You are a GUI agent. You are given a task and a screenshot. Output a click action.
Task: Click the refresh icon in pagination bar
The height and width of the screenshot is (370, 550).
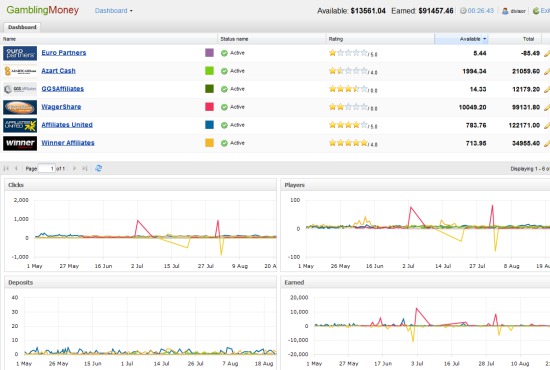pyautogui.click(x=99, y=168)
